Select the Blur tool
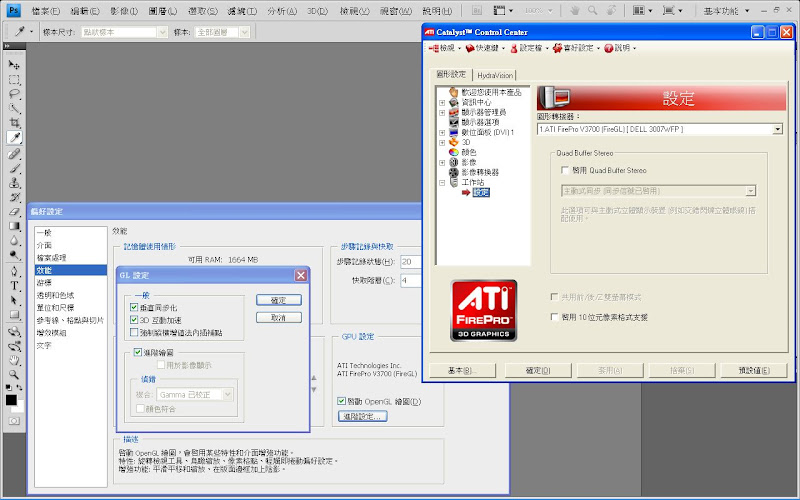 14,240
